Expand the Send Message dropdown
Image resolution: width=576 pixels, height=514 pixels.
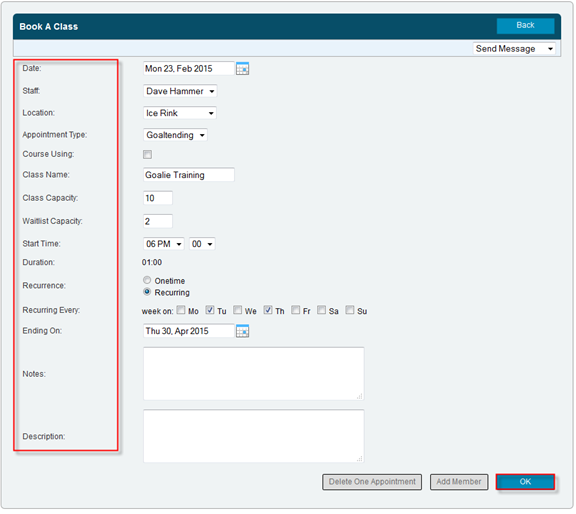514,49
